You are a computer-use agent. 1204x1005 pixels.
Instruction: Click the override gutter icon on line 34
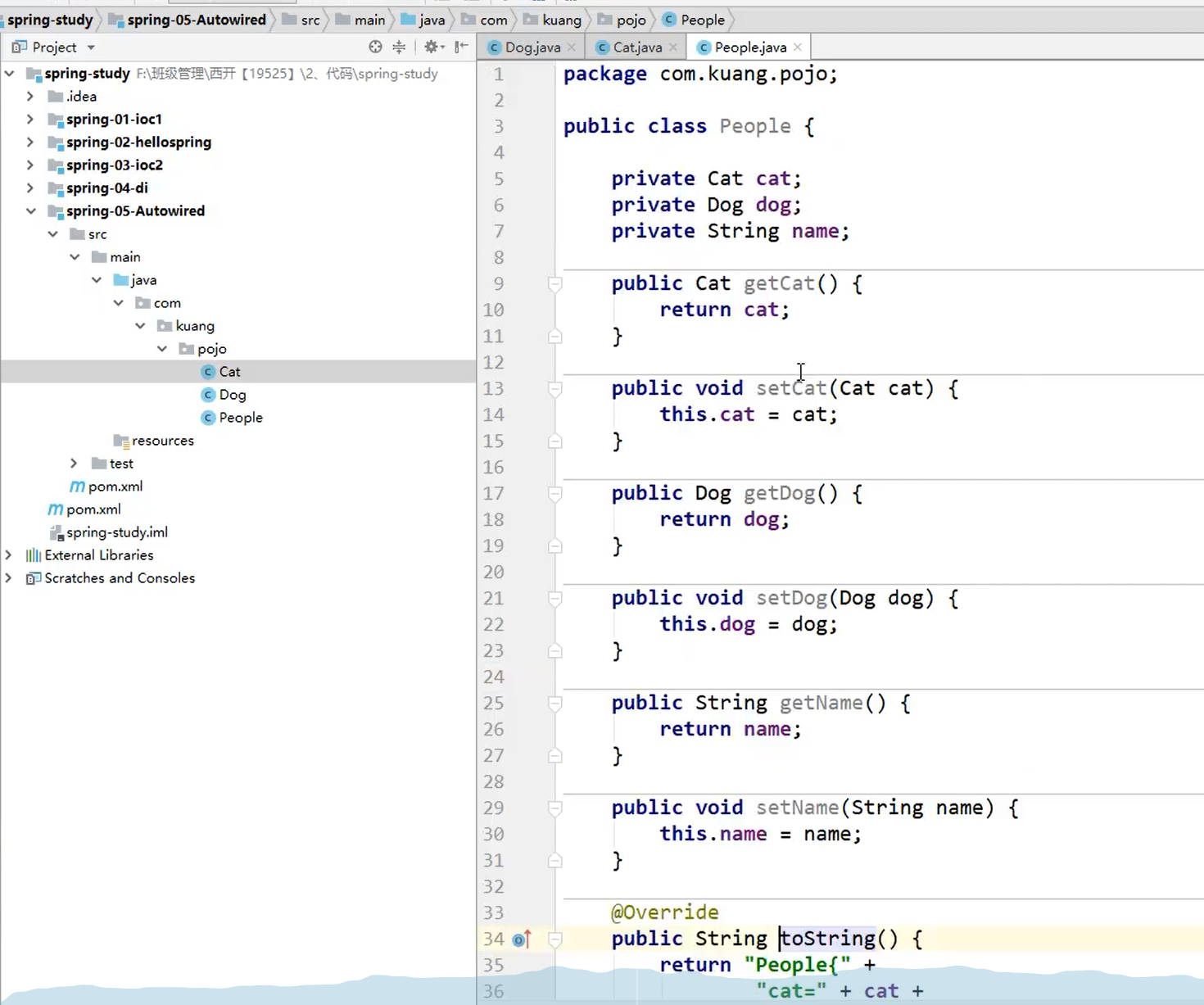click(522, 939)
